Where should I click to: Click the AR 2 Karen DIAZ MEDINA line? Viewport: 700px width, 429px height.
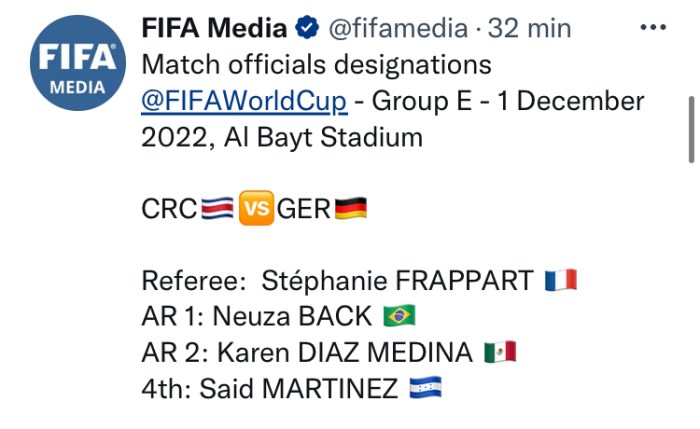[307, 352]
